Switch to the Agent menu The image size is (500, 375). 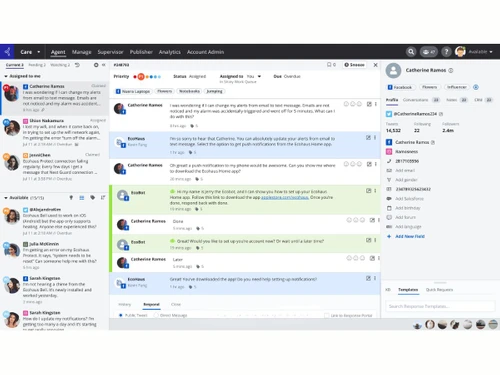pos(58,52)
